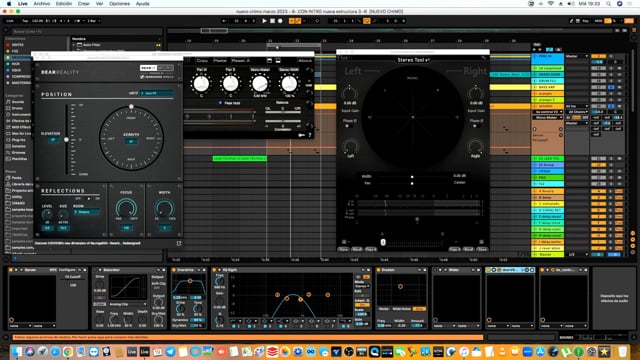
Task: Click the browser search field
Action: (87, 31)
